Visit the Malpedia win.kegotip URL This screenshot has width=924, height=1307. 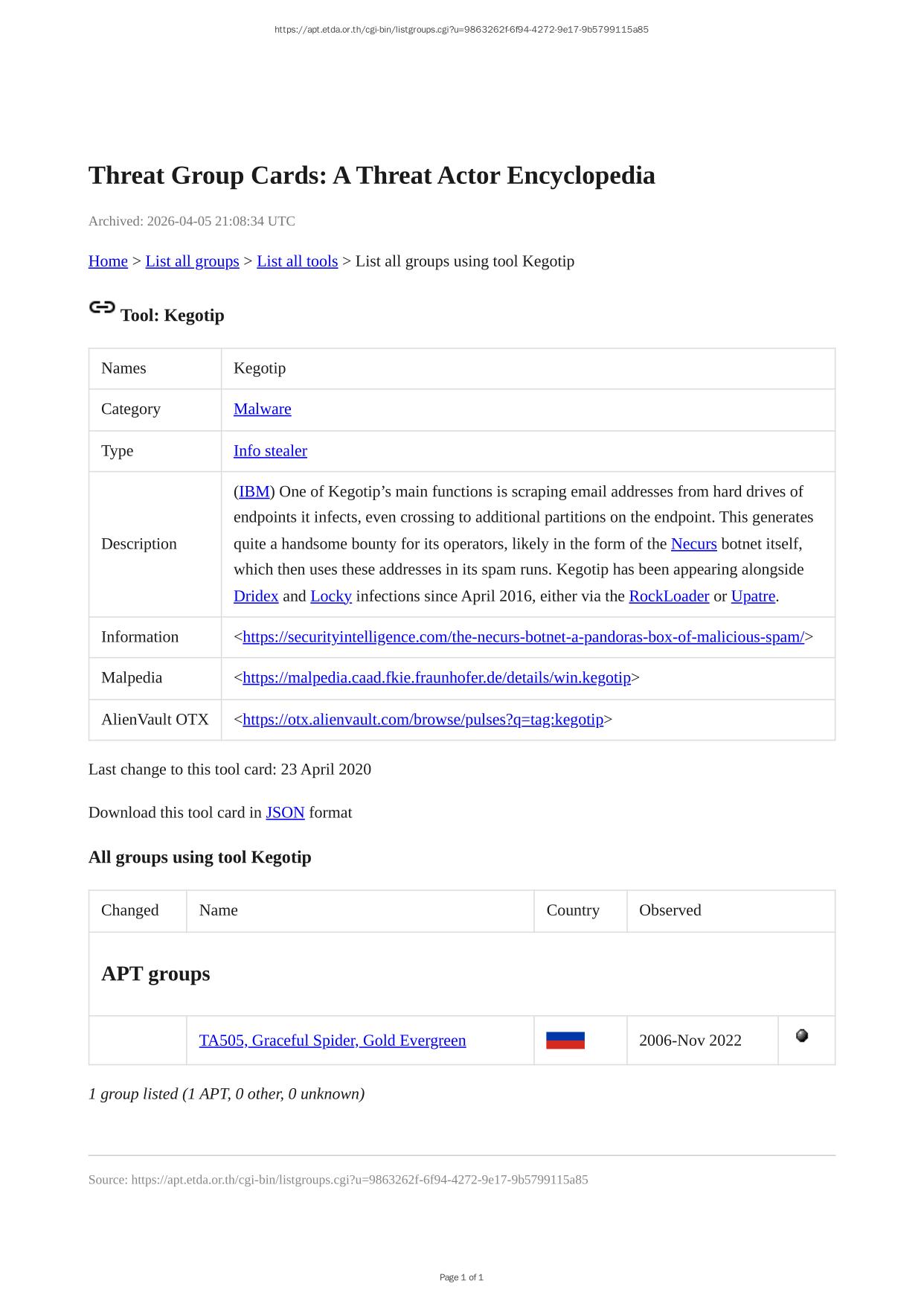coord(436,678)
